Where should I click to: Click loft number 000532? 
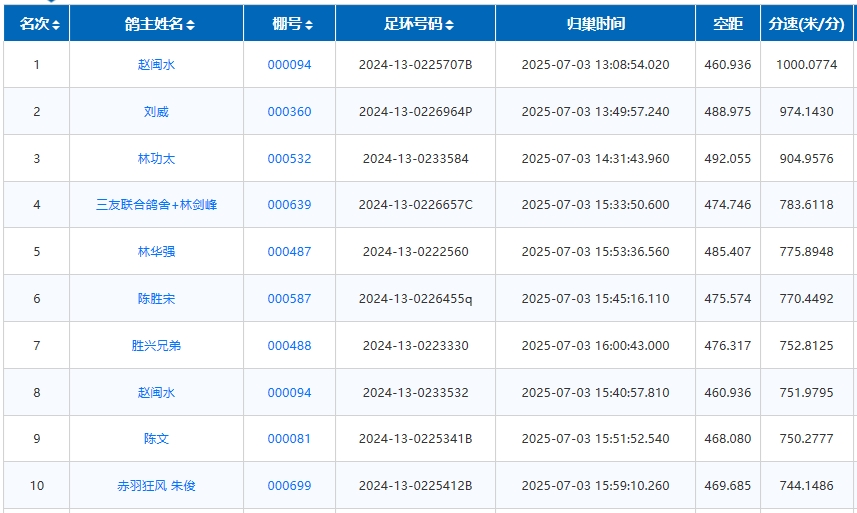(289, 159)
